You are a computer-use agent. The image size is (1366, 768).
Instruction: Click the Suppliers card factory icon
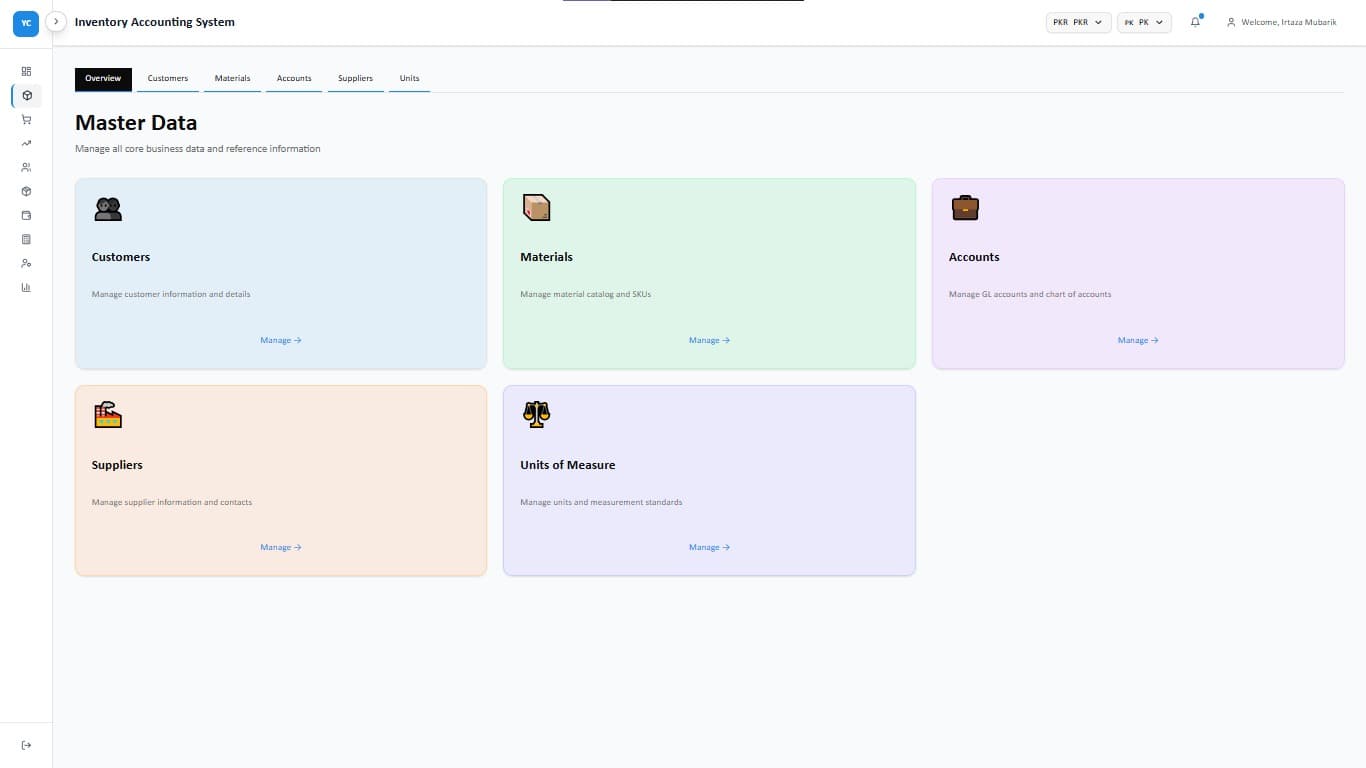click(108, 415)
